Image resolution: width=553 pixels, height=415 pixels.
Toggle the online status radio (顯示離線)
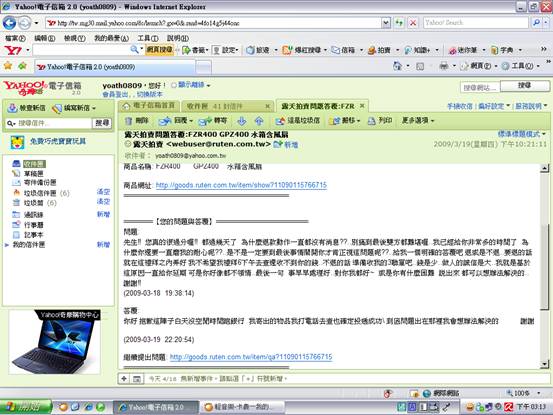pyautogui.click(x=174, y=85)
